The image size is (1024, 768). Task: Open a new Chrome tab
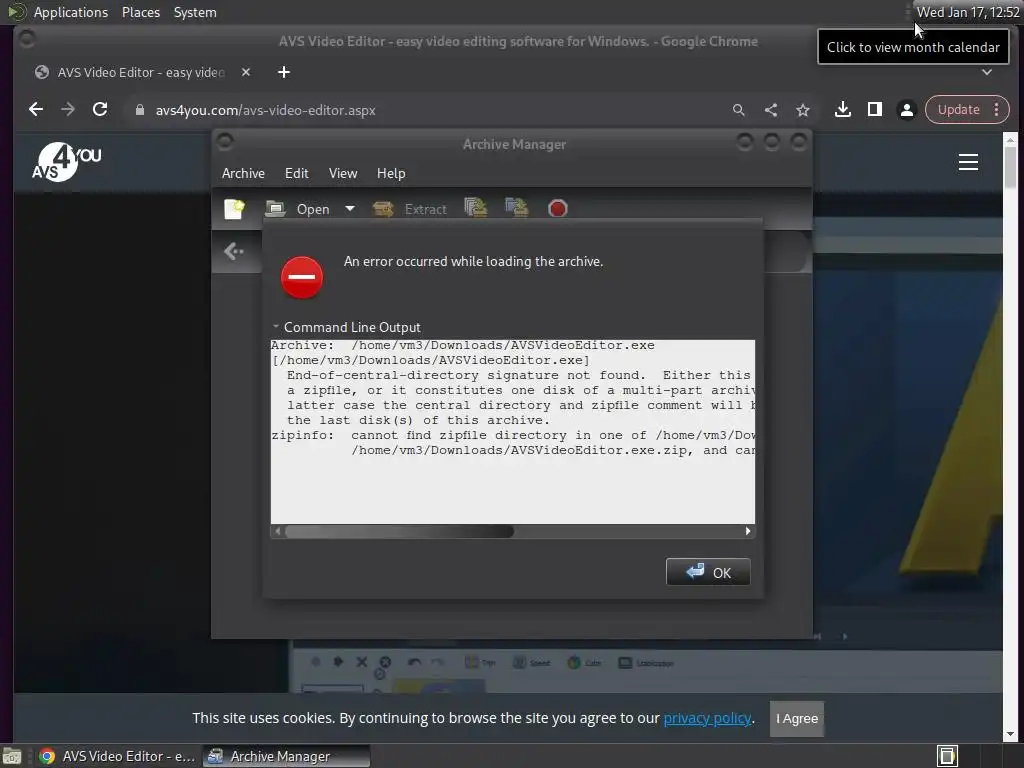tap(283, 72)
